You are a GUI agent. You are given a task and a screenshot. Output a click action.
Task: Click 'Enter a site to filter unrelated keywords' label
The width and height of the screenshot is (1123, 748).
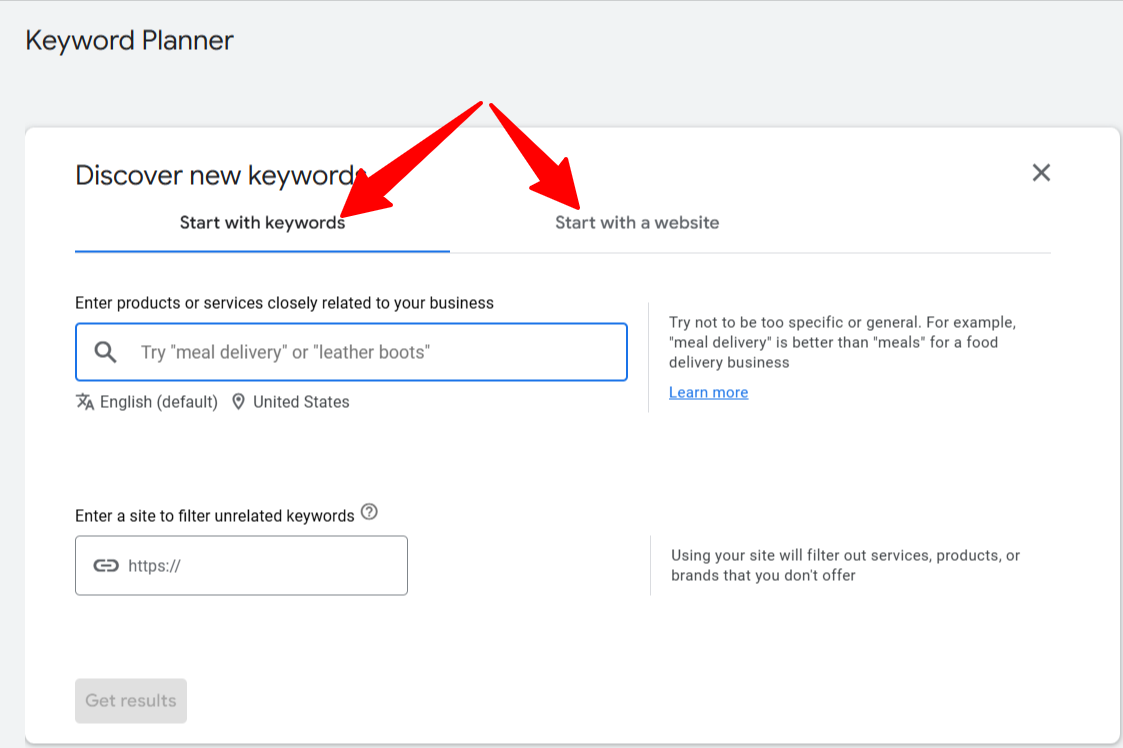click(215, 516)
